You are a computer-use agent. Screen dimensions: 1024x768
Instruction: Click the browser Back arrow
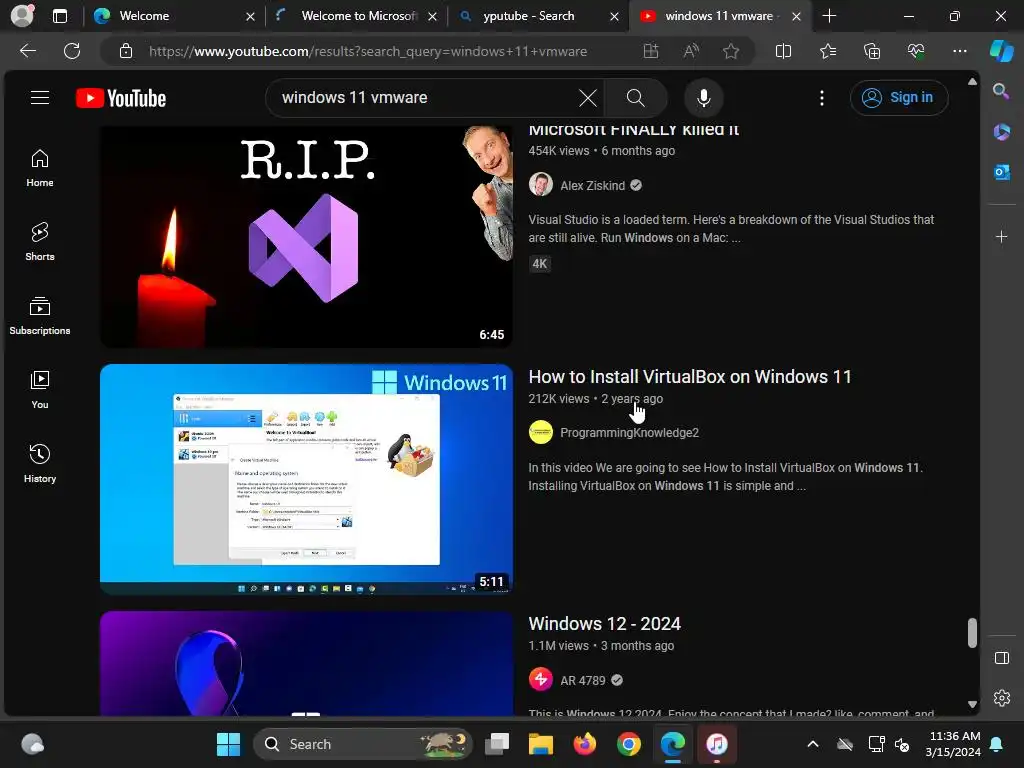27,51
